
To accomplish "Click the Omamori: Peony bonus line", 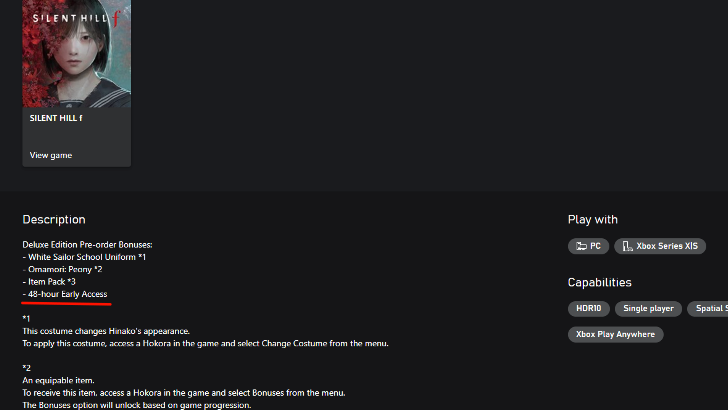I will [64, 269].
